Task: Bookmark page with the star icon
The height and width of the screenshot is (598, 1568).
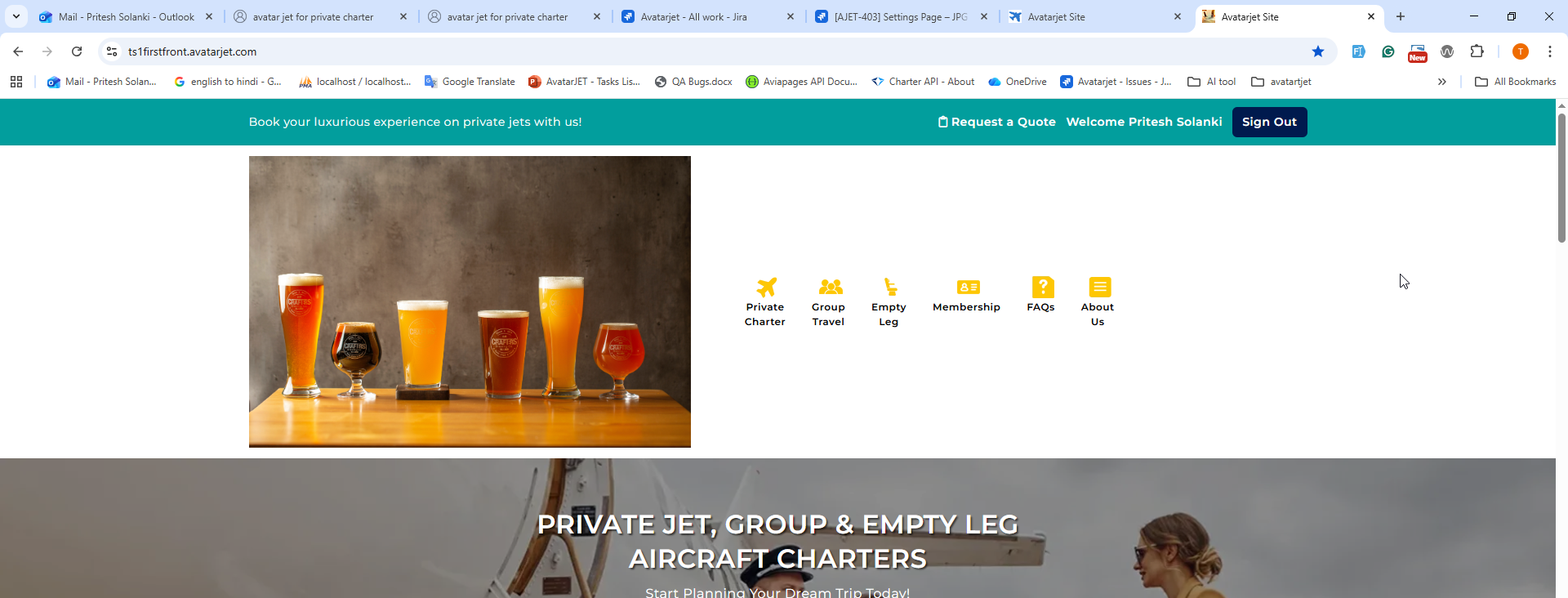Action: click(1317, 51)
